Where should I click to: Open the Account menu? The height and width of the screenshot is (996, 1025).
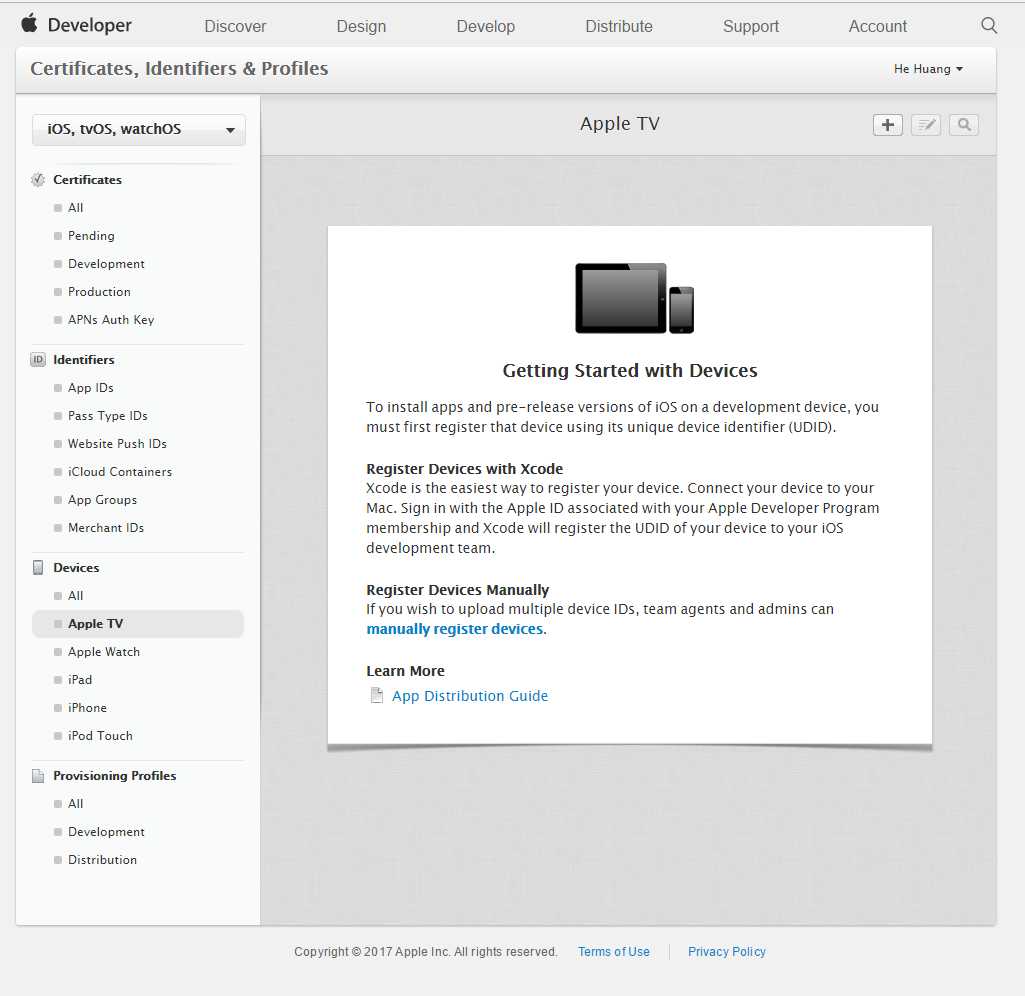coord(878,26)
